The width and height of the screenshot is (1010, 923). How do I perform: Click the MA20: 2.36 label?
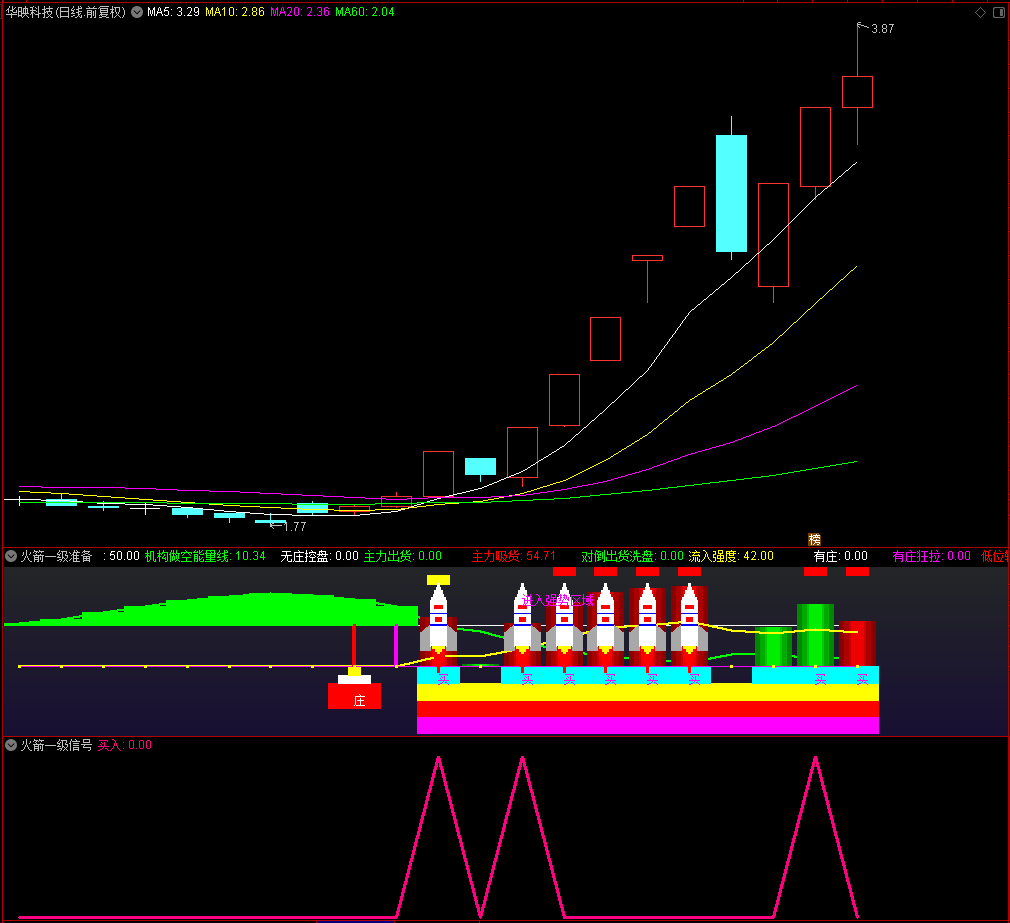(300, 12)
